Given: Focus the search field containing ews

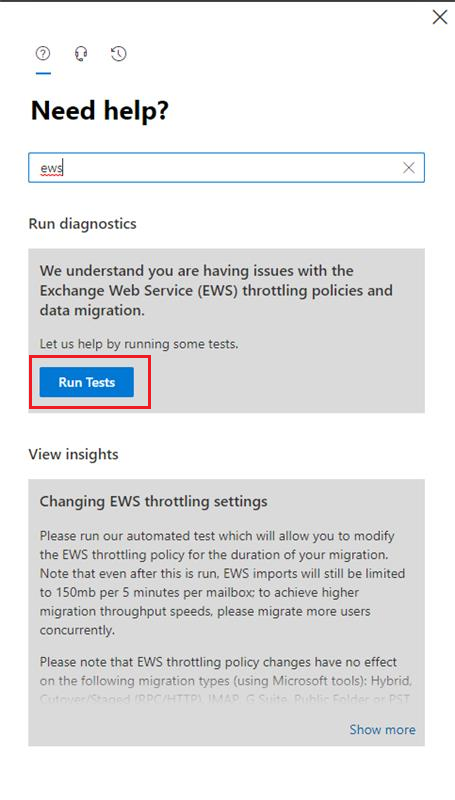Looking at the screenshot, I should [226, 167].
